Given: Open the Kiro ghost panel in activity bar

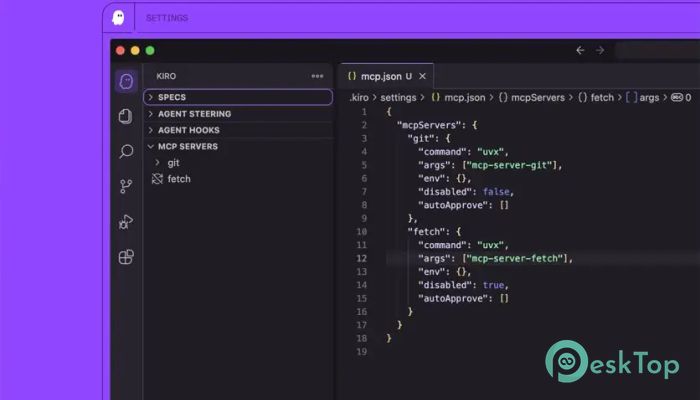Looking at the screenshot, I should pyautogui.click(x=126, y=81).
